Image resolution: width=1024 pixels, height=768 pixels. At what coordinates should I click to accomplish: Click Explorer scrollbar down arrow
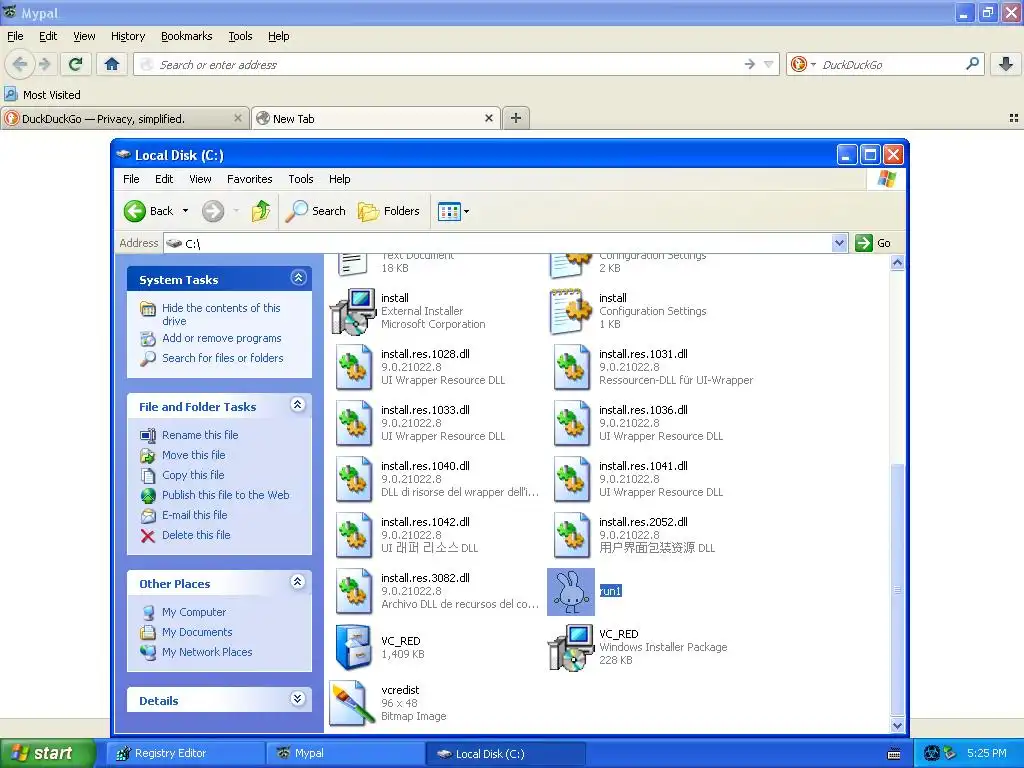pyautogui.click(x=897, y=725)
